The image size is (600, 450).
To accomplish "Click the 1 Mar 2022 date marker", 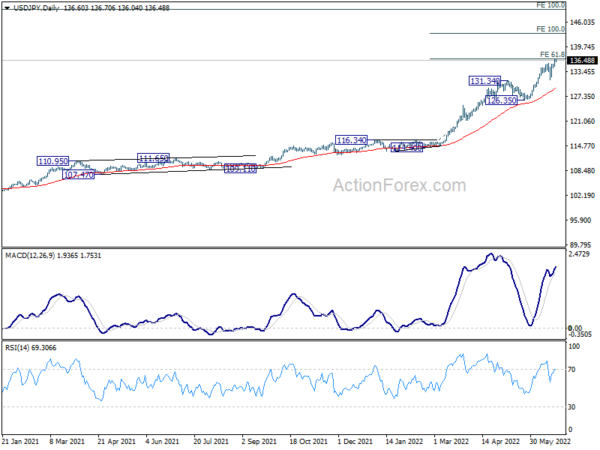I will [x=450, y=441].
